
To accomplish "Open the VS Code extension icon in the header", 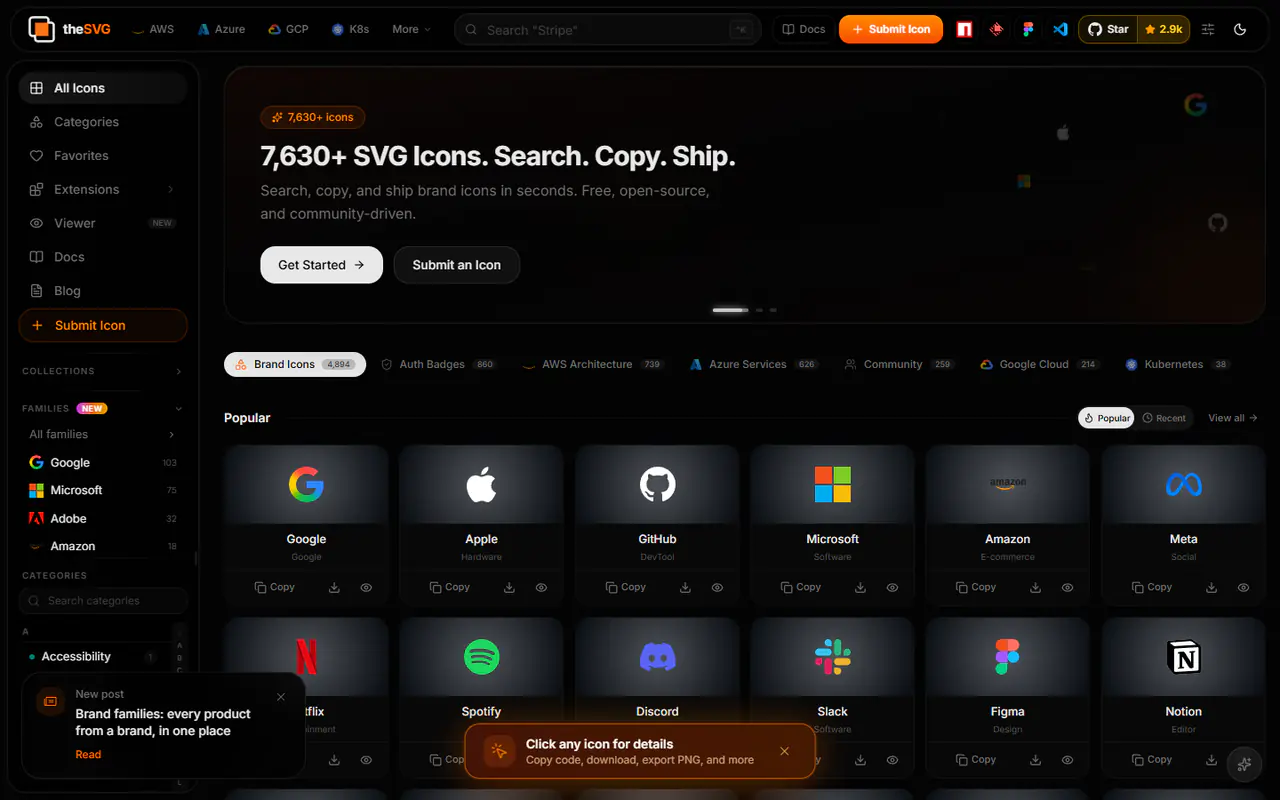I will click(x=1060, y=29).
